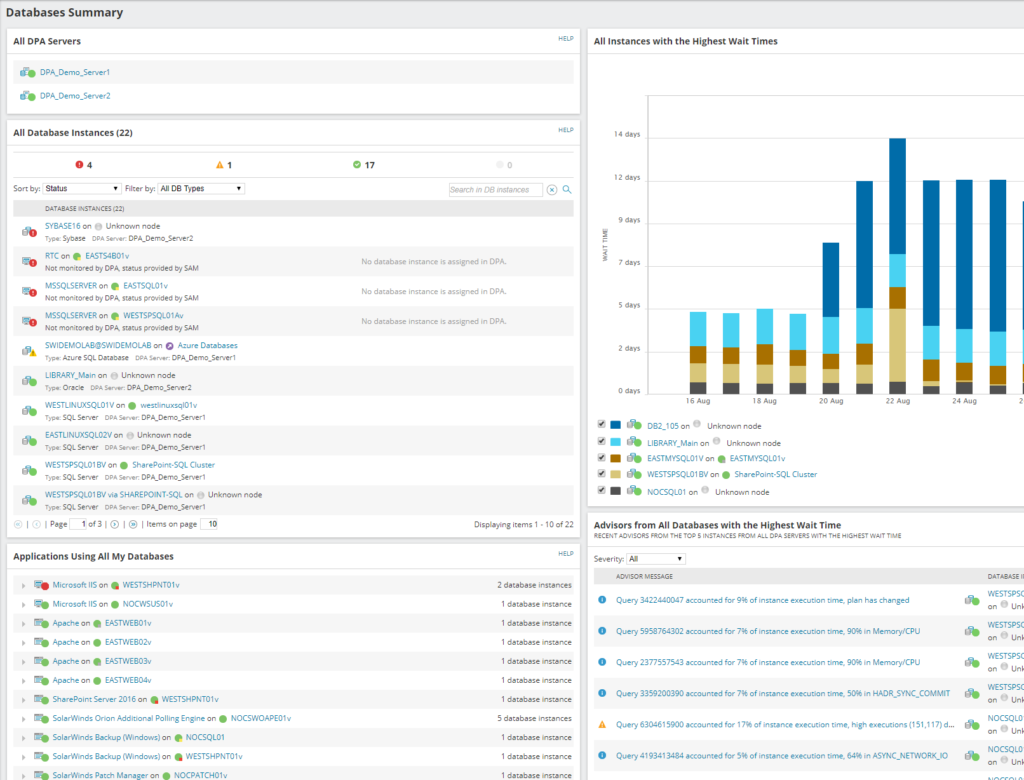Open the DPA_Demo_Server1 link
Image resolution: width=1024 pixels, height=780 pixels.
coord(75,73)
